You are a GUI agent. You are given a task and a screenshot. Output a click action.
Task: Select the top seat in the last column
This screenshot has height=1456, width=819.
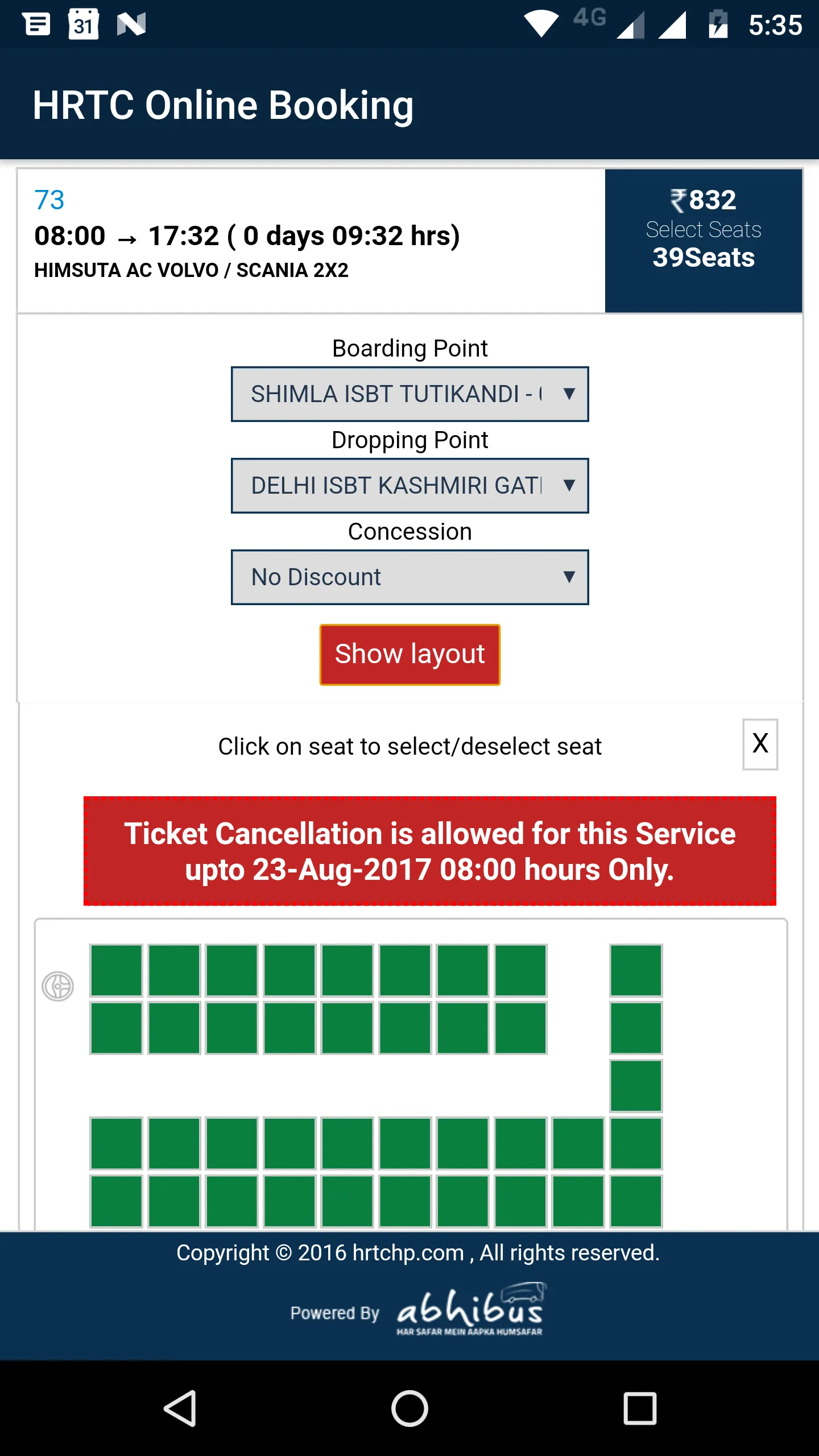click(636, 971)
